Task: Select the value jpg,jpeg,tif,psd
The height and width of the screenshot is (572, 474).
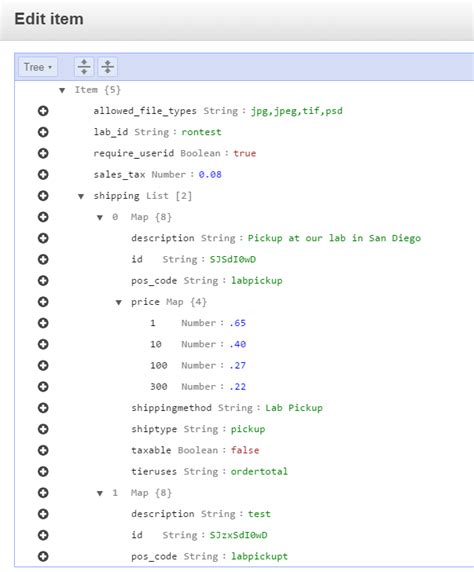Action: pyautogui.click(x=297, y=111)
